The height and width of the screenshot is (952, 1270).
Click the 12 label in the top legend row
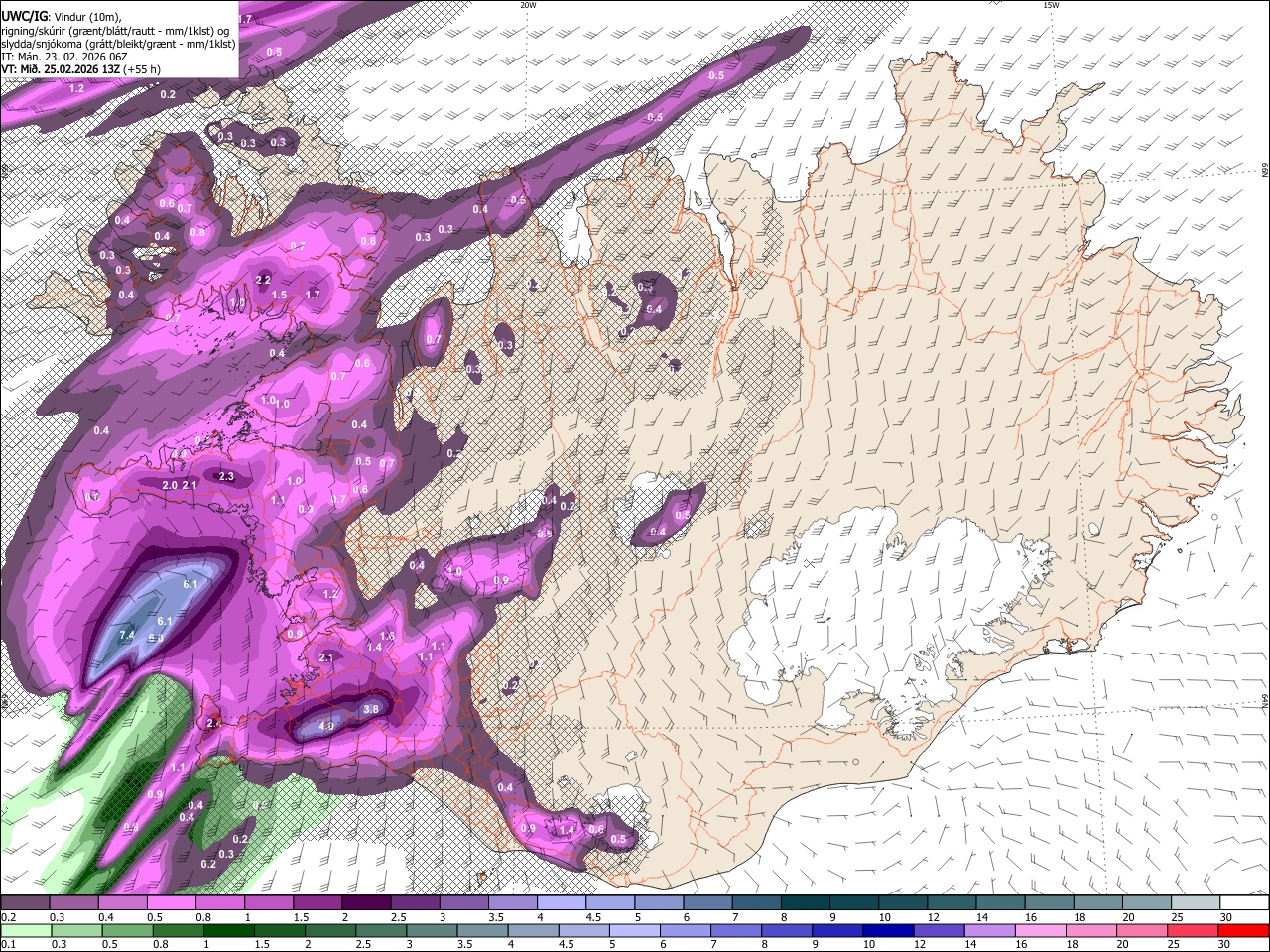pyautogui.click(x=933, y=917)
